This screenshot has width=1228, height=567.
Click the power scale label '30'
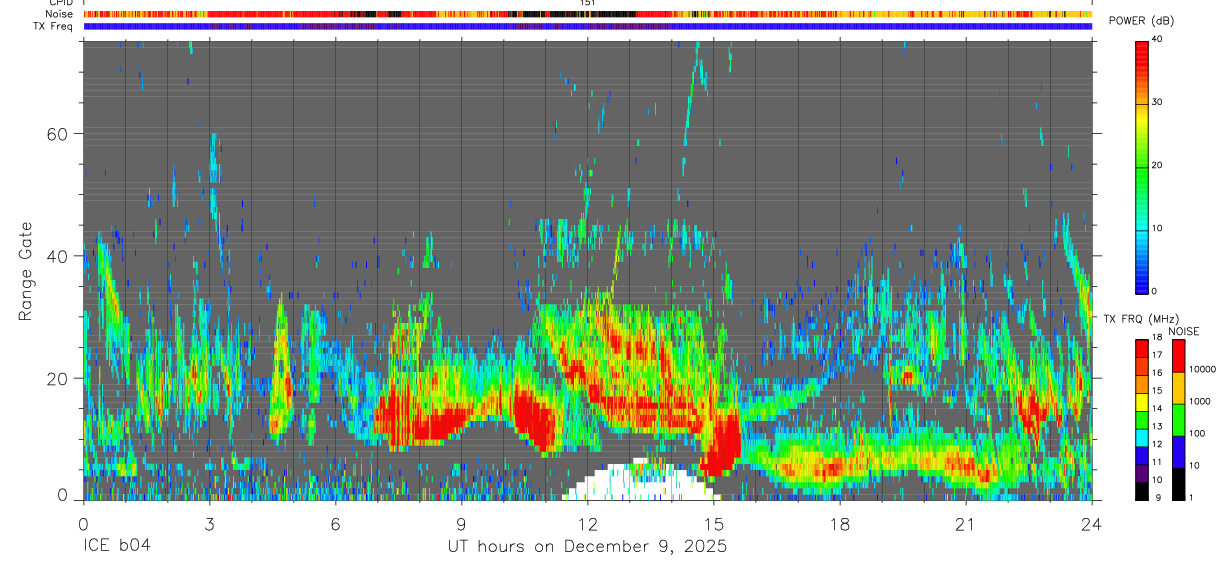1158,102
